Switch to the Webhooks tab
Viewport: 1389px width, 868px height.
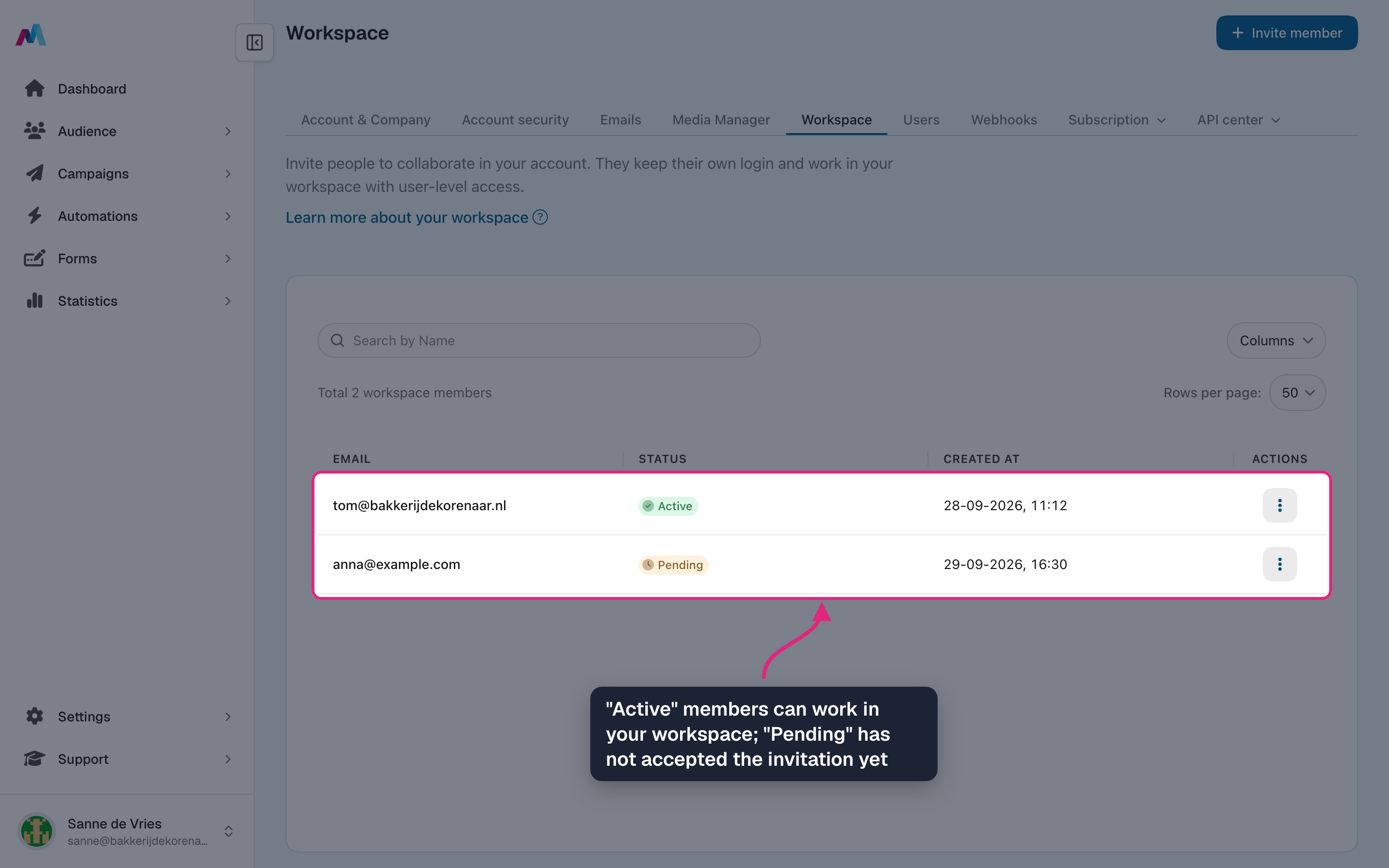[x=1004, y=120]
